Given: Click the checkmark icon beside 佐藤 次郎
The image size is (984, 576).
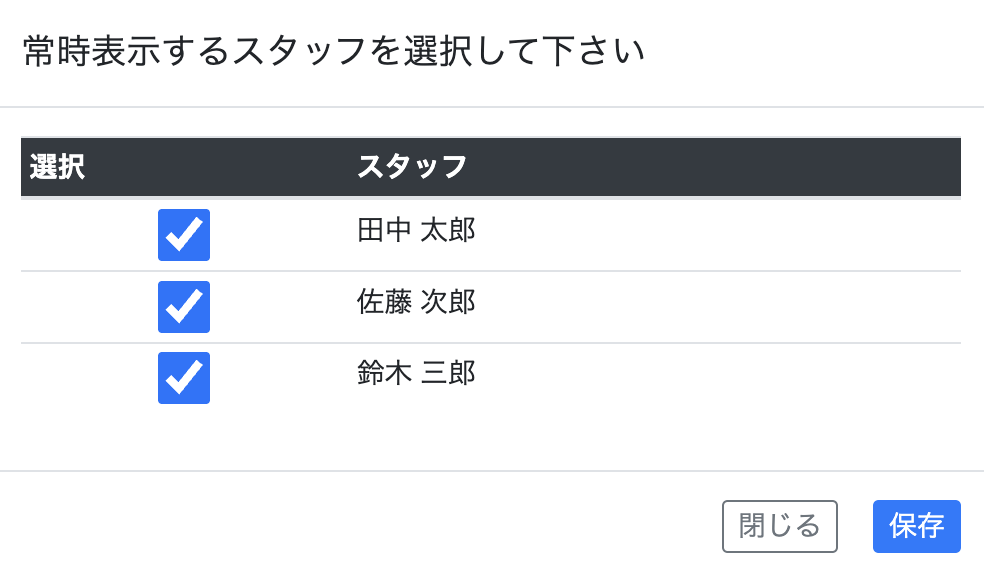Looking at the screenshot, I should click(x=184, y=307).
